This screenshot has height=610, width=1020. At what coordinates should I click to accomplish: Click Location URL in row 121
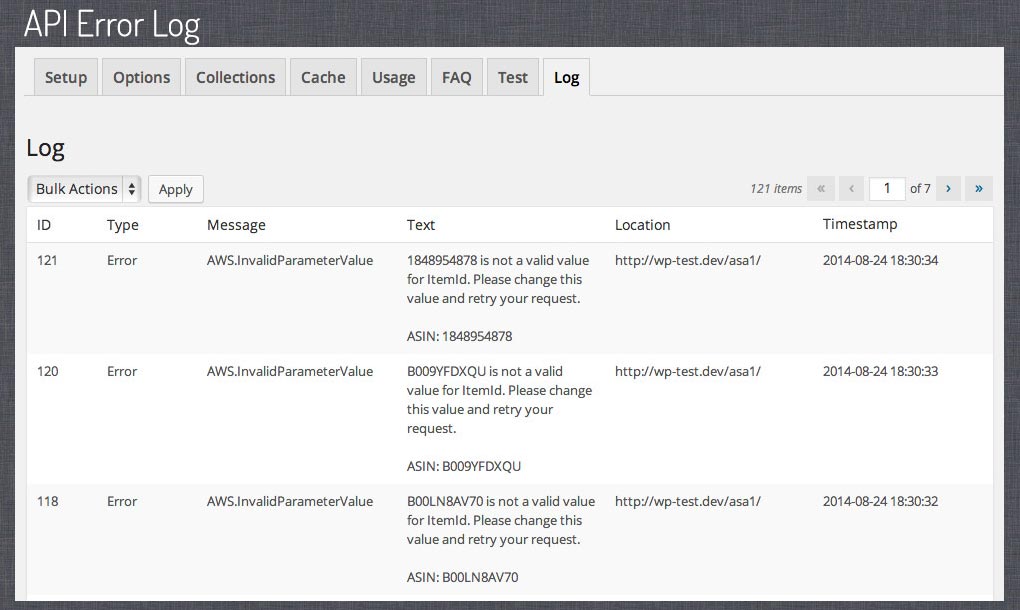688,260
